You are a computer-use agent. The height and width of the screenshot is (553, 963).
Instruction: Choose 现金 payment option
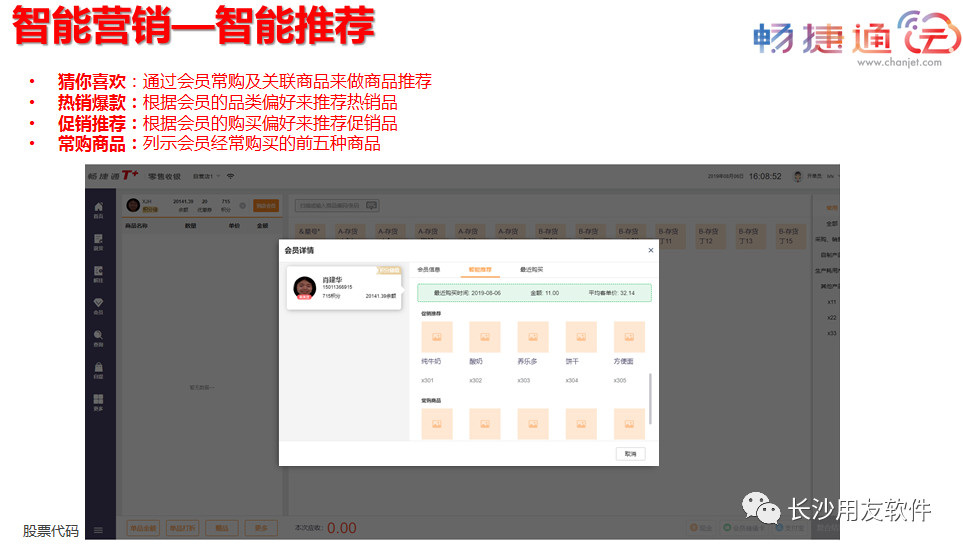point(701,528)
